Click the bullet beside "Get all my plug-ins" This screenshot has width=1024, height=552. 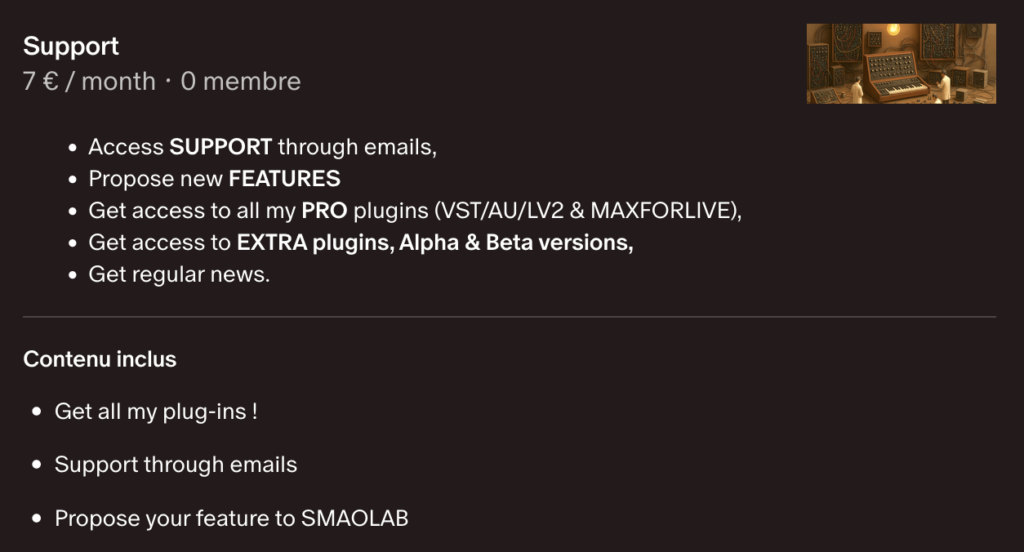pyautogui.click(x=37, y=412)
